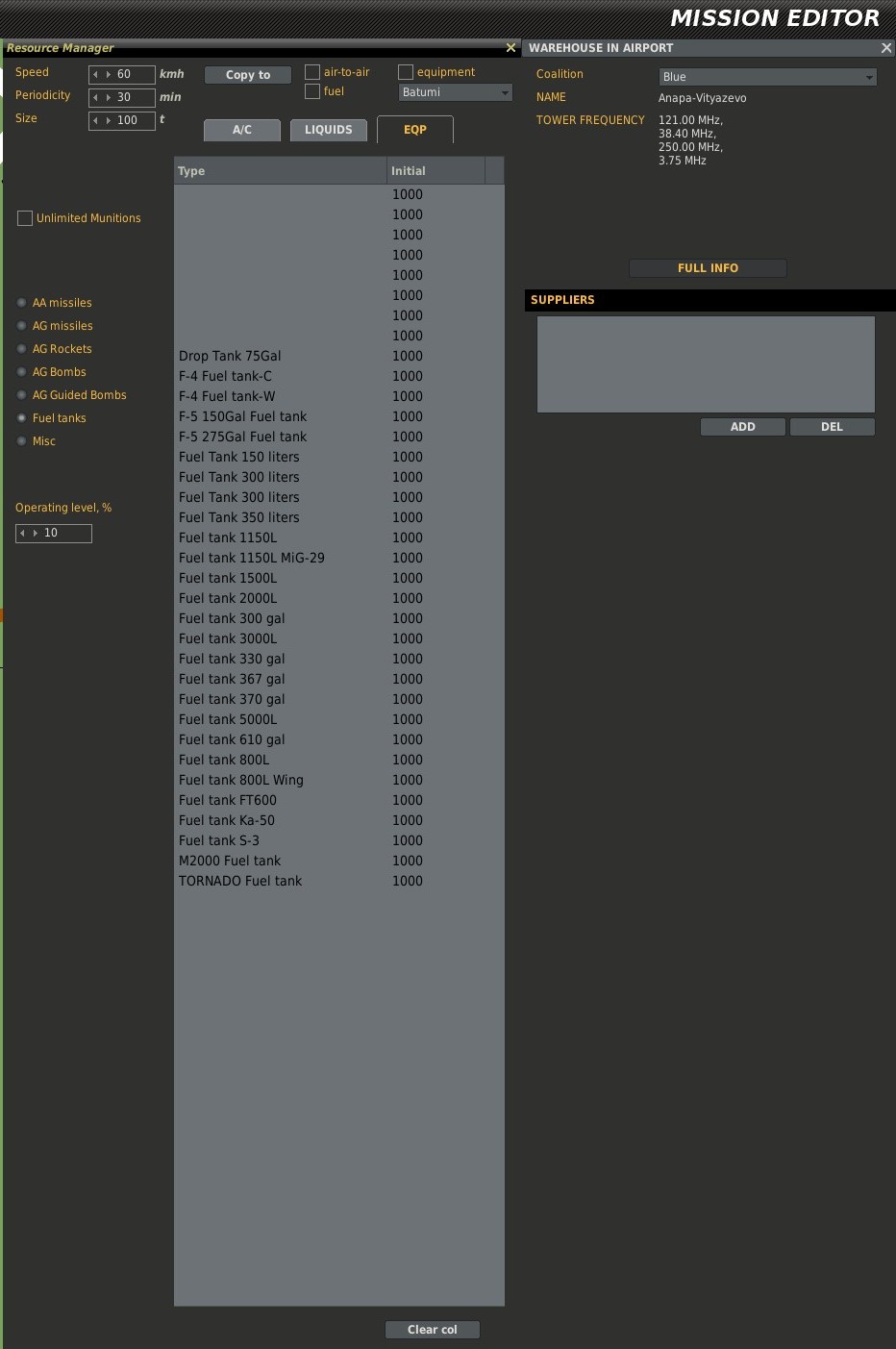Select the AG Bombs filter
Viewport: 896px width, 1349px height.
coord(22,372)
